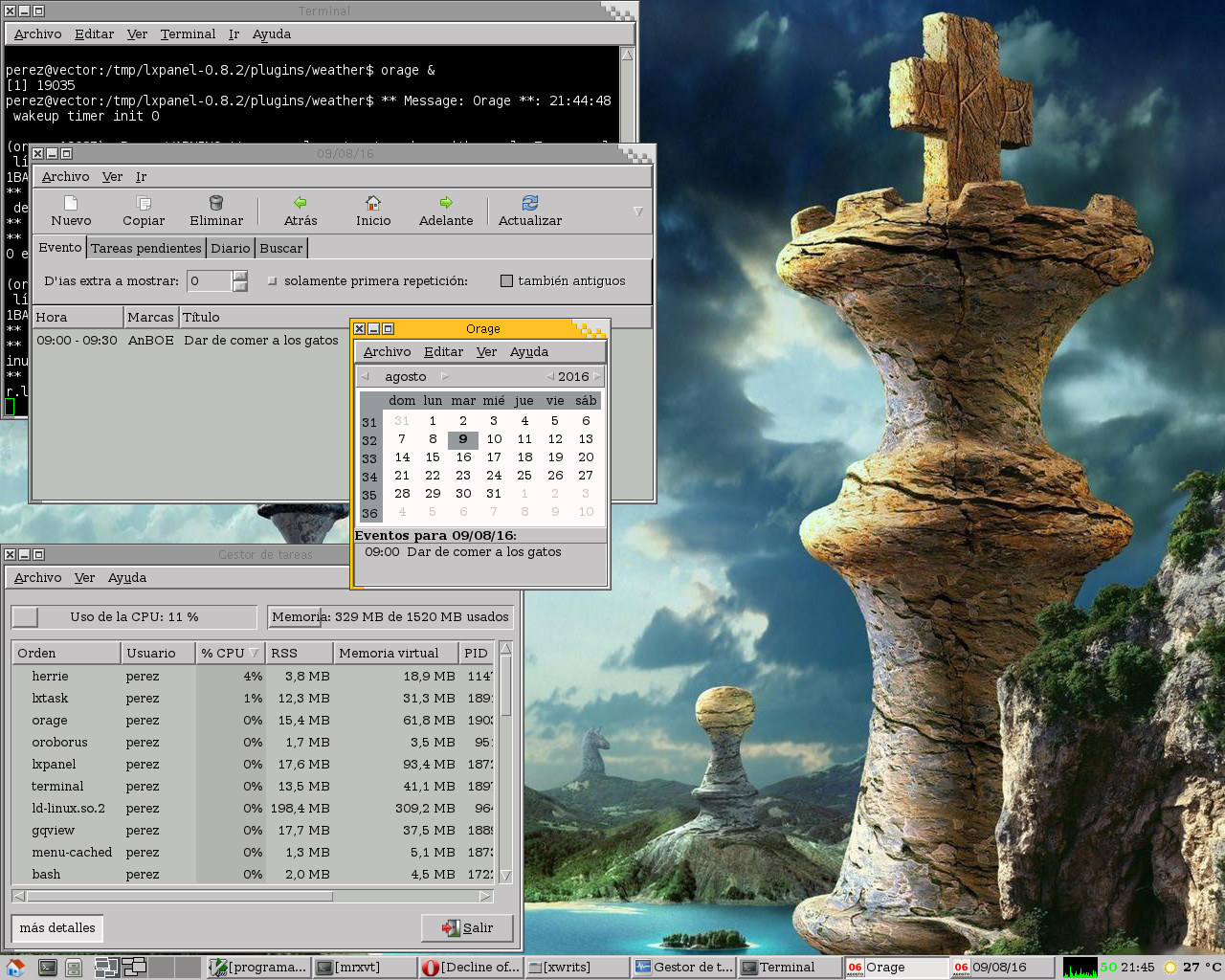Click the % CPU column sort arrow
The height and width of the screenshot is (980, 1225).
click(254, 653)
